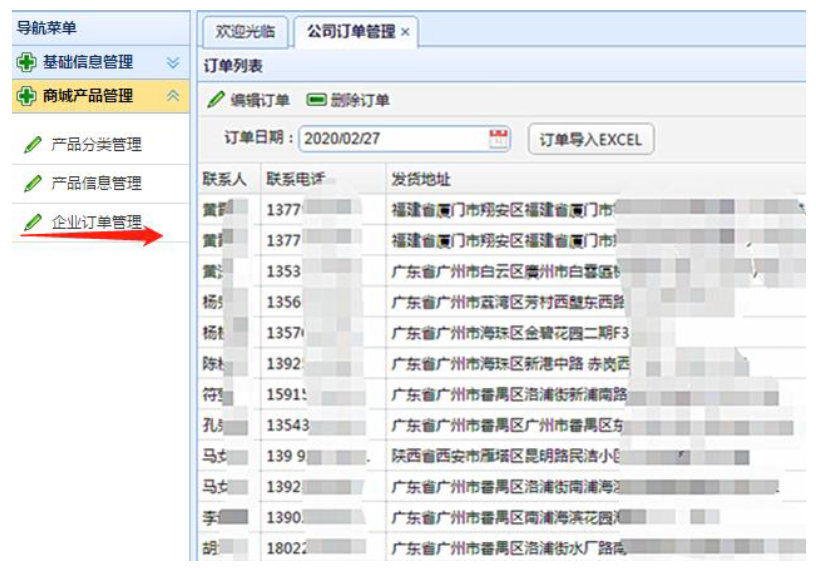The image size is (816, 570).
Task: Click the green plus icon beside 基础信息管理
Action: click(x=27, y=63)
